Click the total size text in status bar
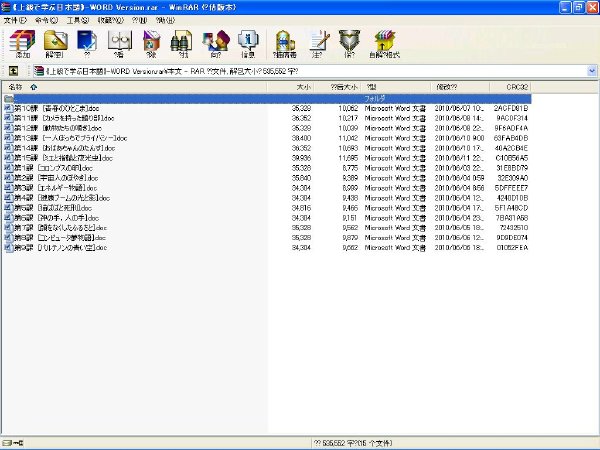 [x=352, y=443]
